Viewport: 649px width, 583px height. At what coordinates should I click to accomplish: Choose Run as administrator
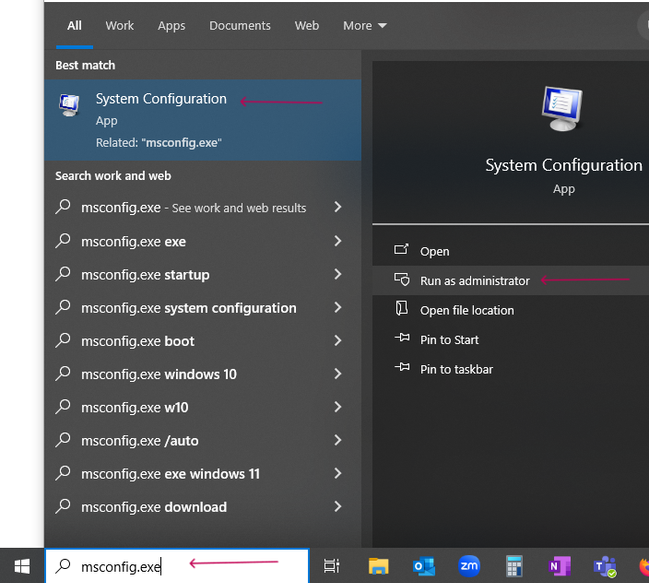coord(474,281)
